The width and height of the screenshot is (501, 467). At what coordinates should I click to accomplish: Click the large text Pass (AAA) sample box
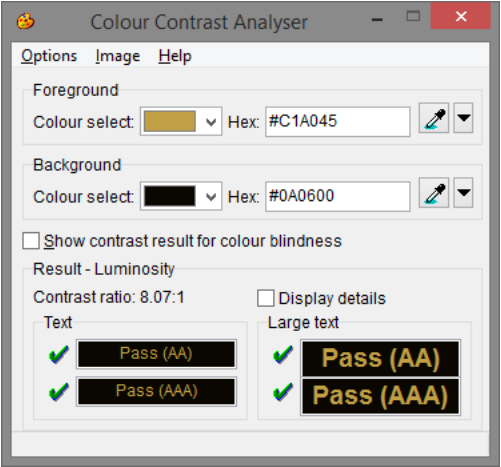(380, 396)
